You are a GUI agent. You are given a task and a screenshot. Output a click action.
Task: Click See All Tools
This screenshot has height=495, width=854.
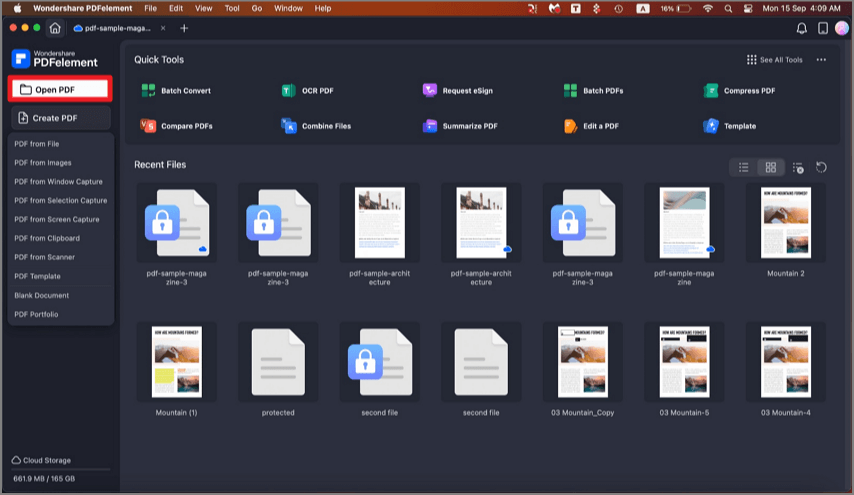click(774, 60)
